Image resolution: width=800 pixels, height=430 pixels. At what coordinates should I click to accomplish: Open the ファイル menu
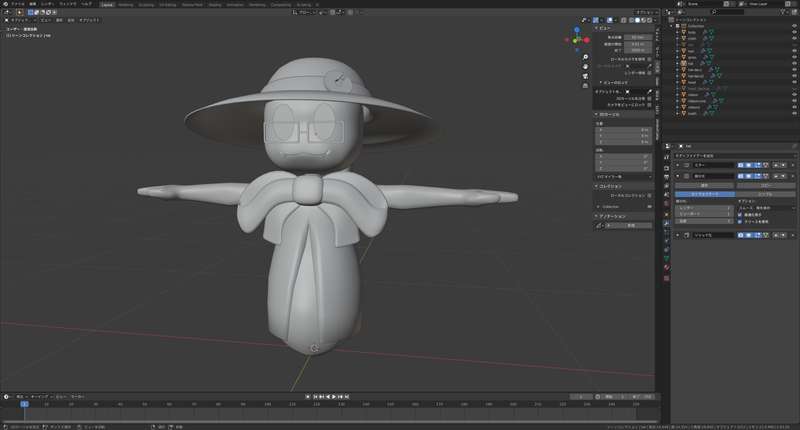pos(18,4)
